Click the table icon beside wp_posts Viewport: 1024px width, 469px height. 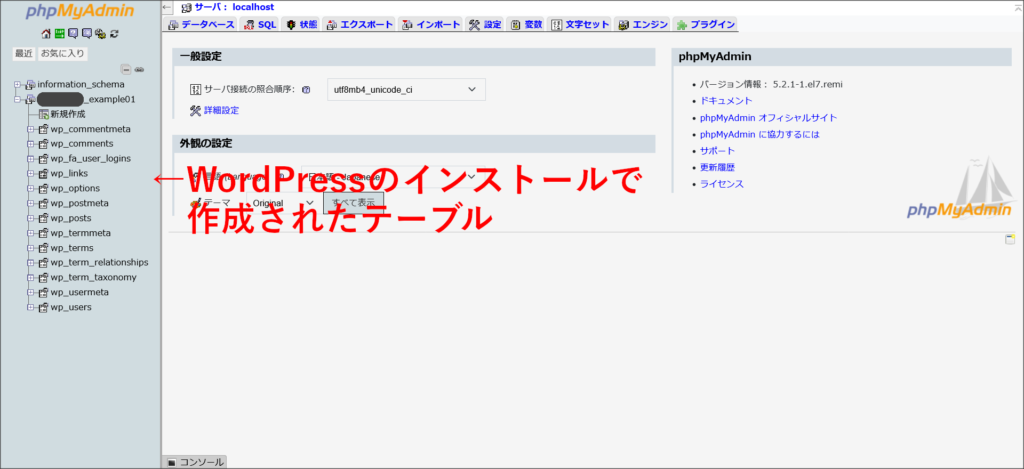(x=44, y=218)
